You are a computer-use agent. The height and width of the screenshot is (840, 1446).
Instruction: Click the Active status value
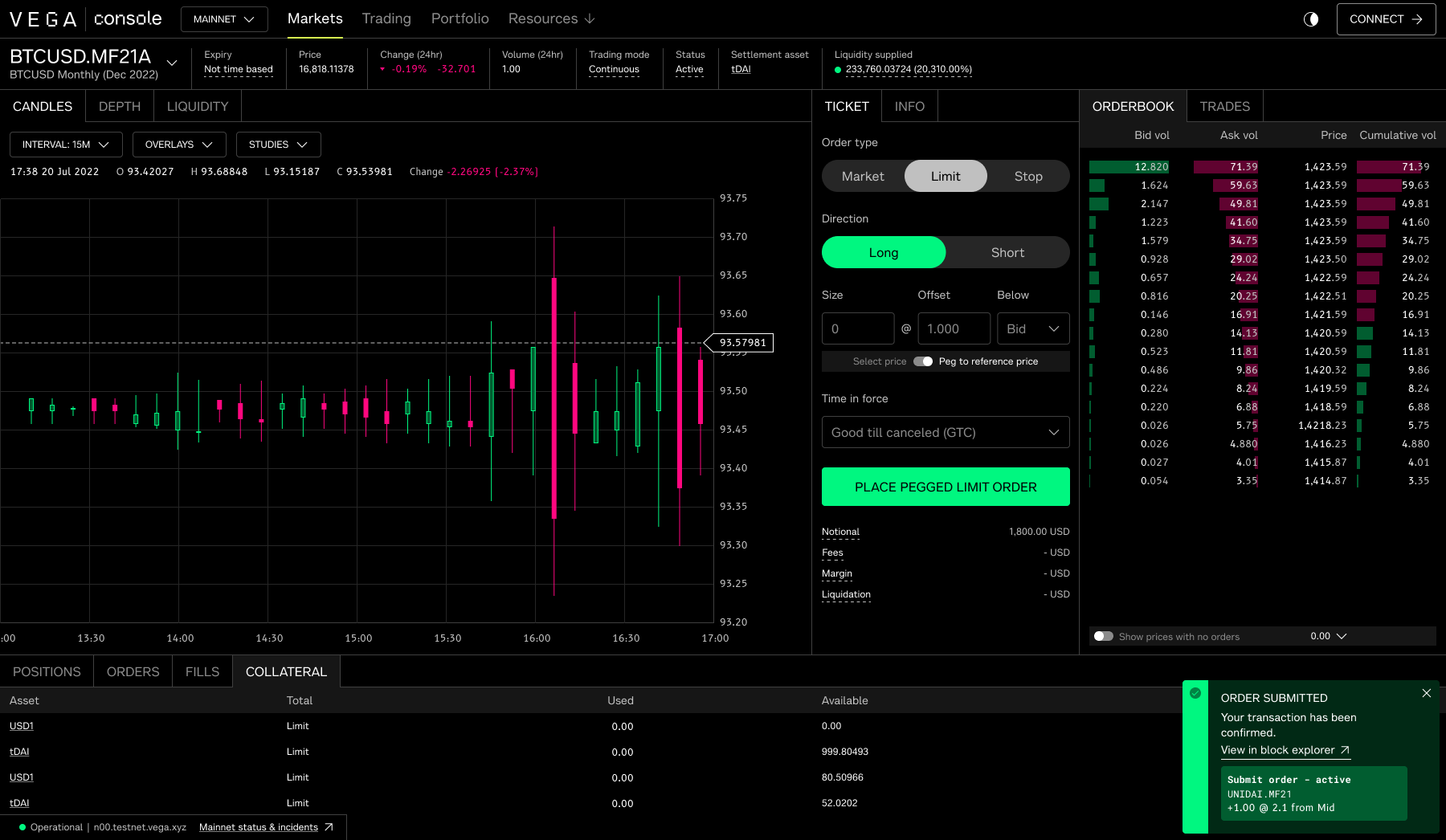click(689, 70)
